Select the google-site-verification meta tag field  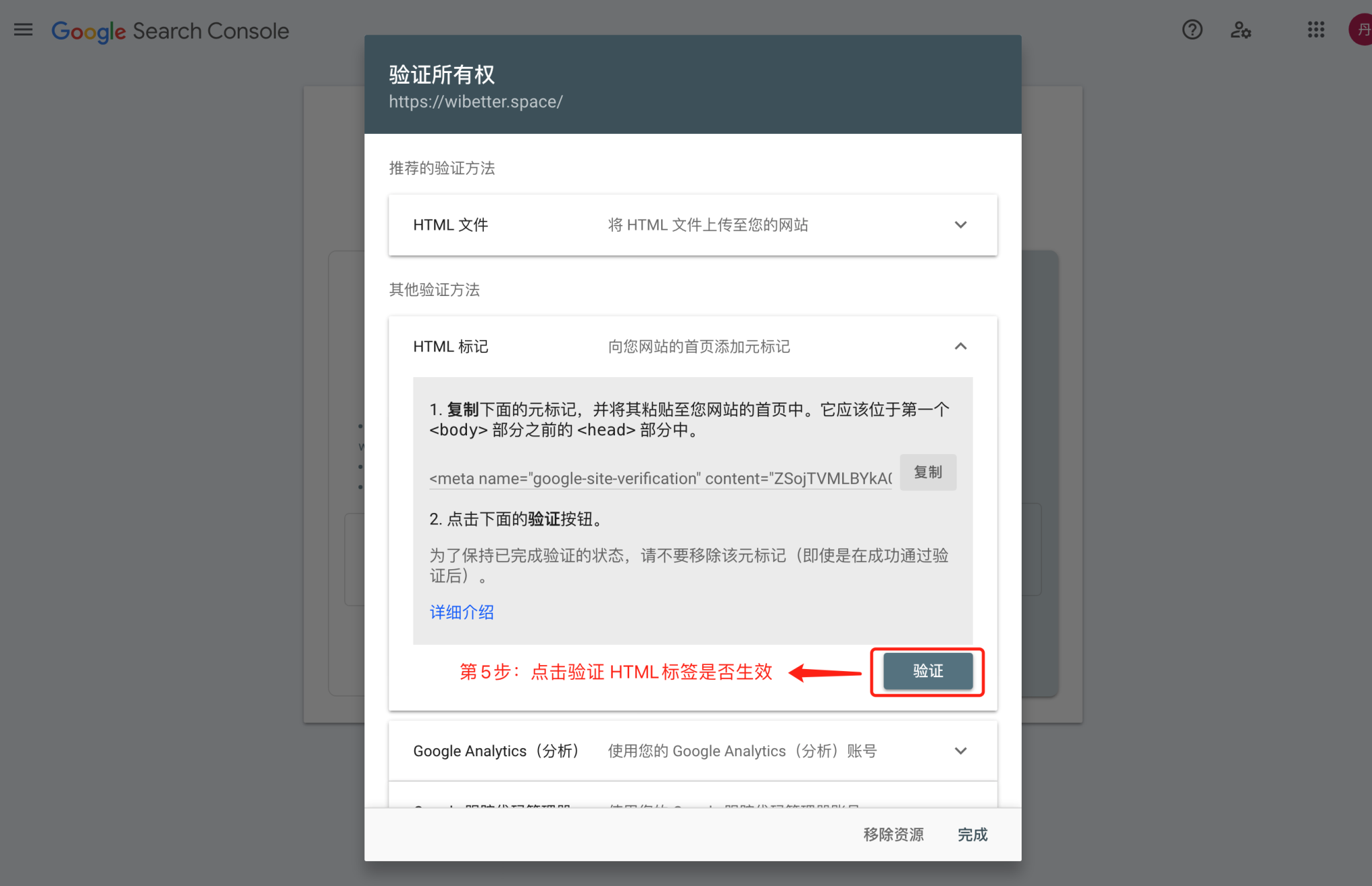click(x=661, y=478)
